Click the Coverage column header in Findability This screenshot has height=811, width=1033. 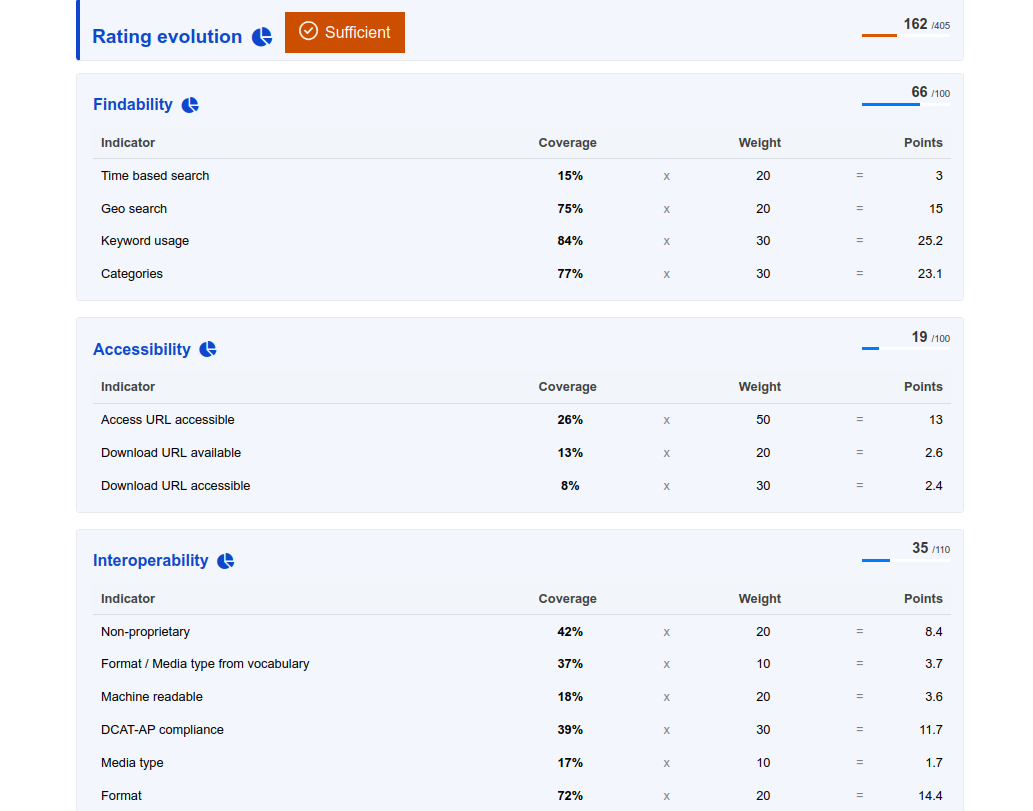pos(567,143)
